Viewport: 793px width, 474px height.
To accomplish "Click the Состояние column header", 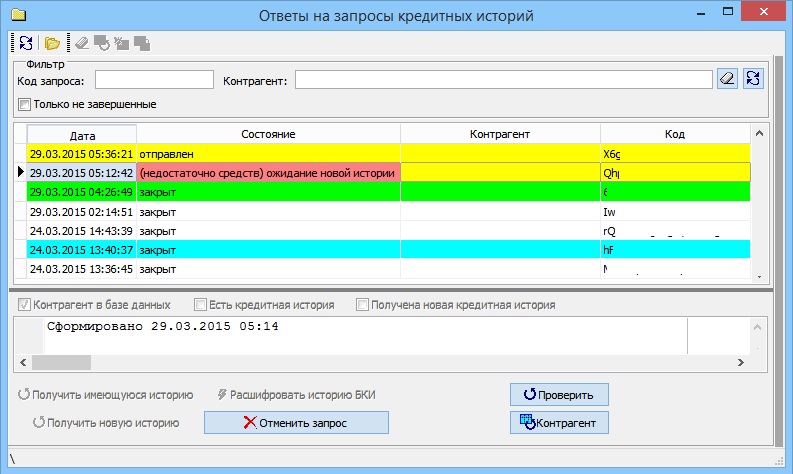I will (x=268, y=134).
